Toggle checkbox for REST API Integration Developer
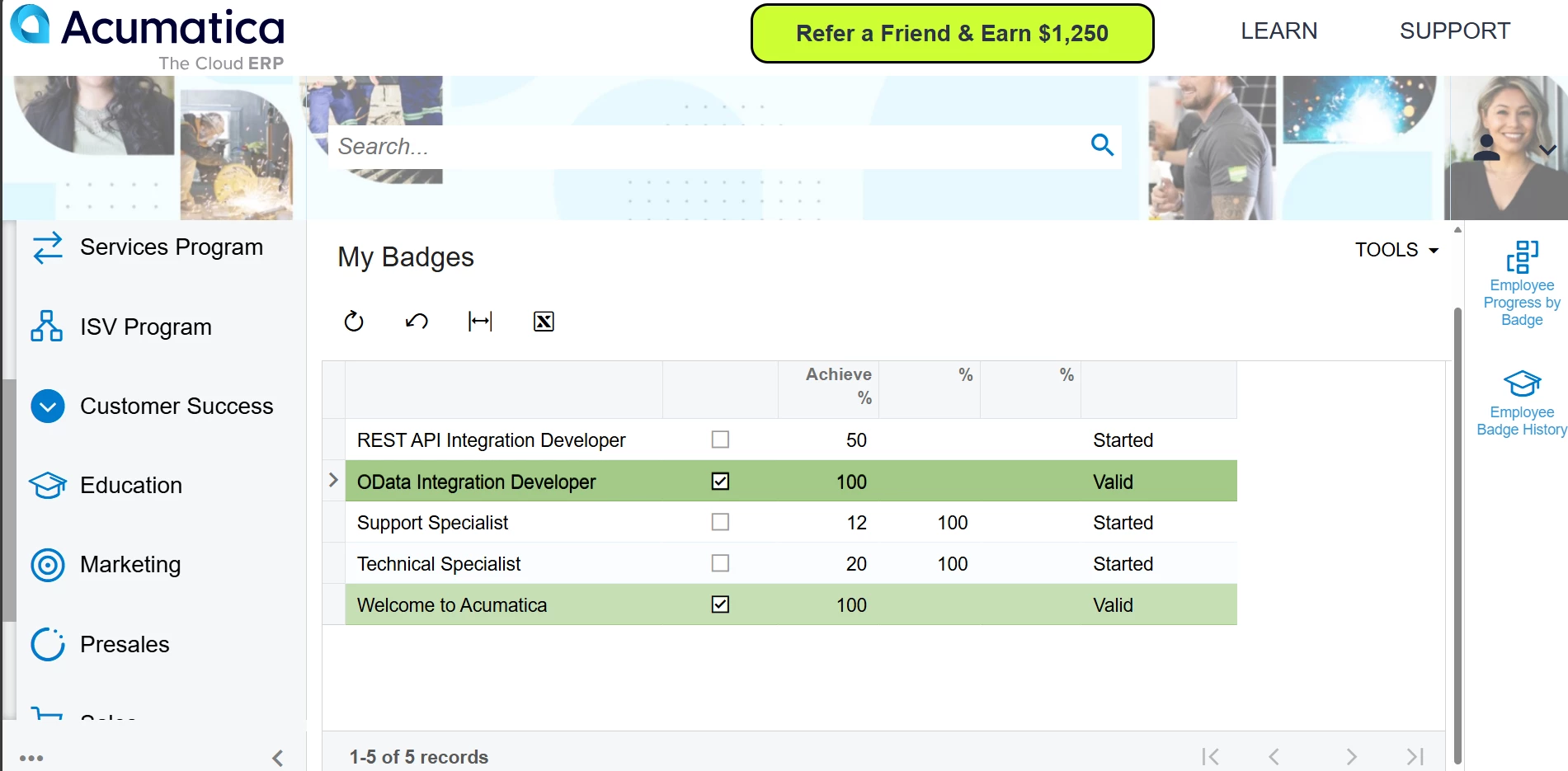Screen dimensions: 1568x771 click(x=720, y=440)
